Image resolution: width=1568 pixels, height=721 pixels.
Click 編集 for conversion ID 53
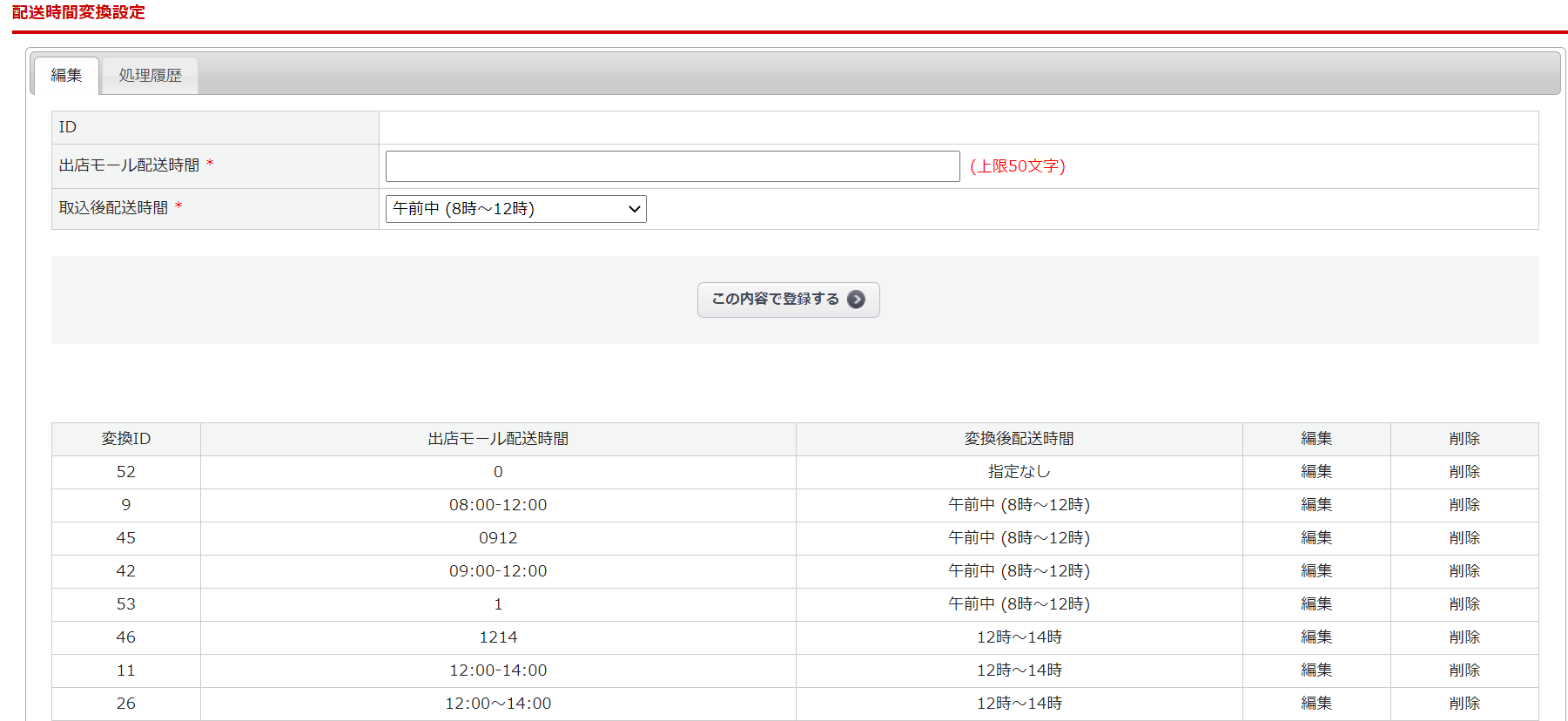pos(1316,604)
